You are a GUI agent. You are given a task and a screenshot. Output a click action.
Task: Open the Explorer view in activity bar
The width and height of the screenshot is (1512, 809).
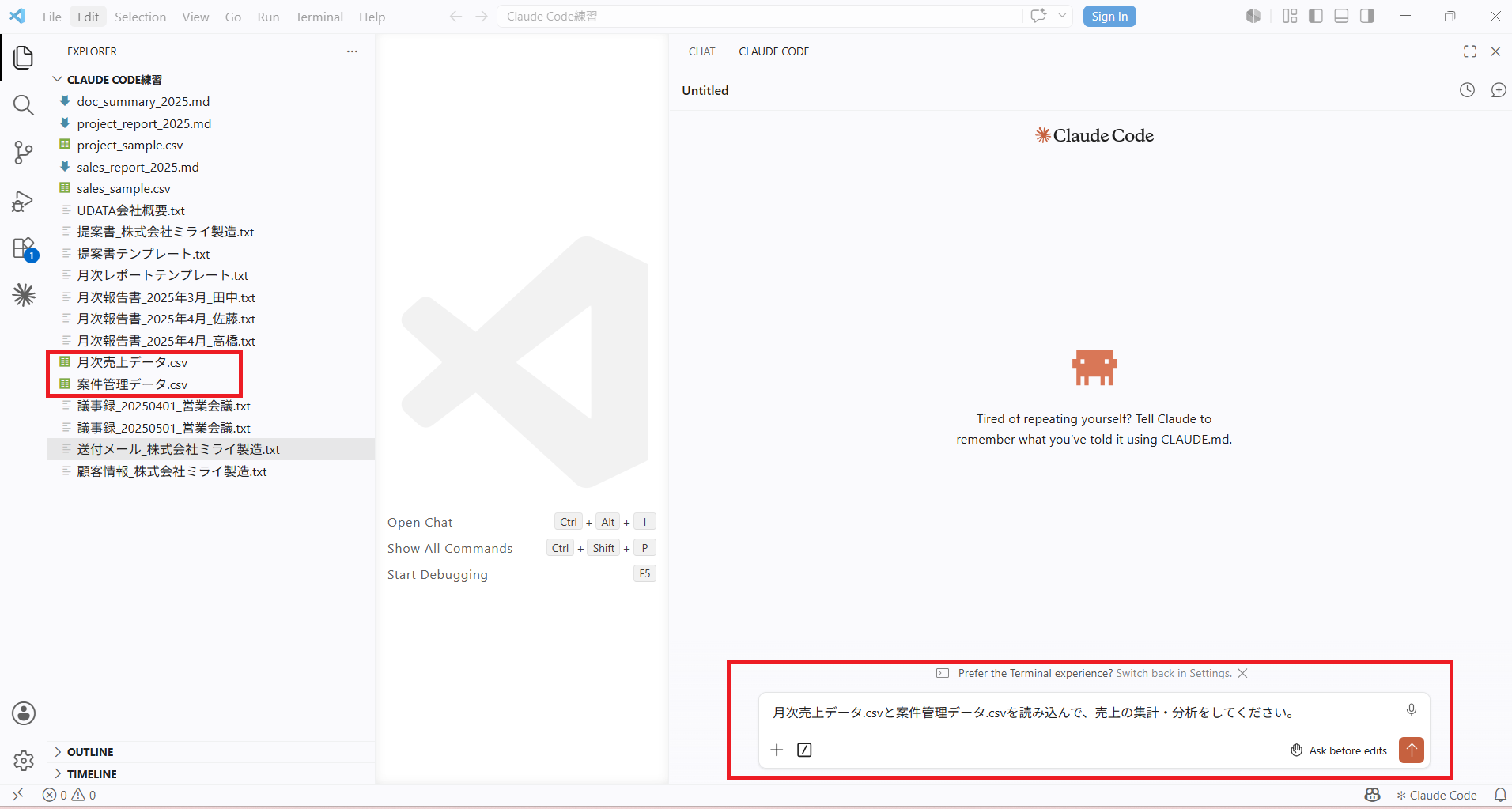24,57
